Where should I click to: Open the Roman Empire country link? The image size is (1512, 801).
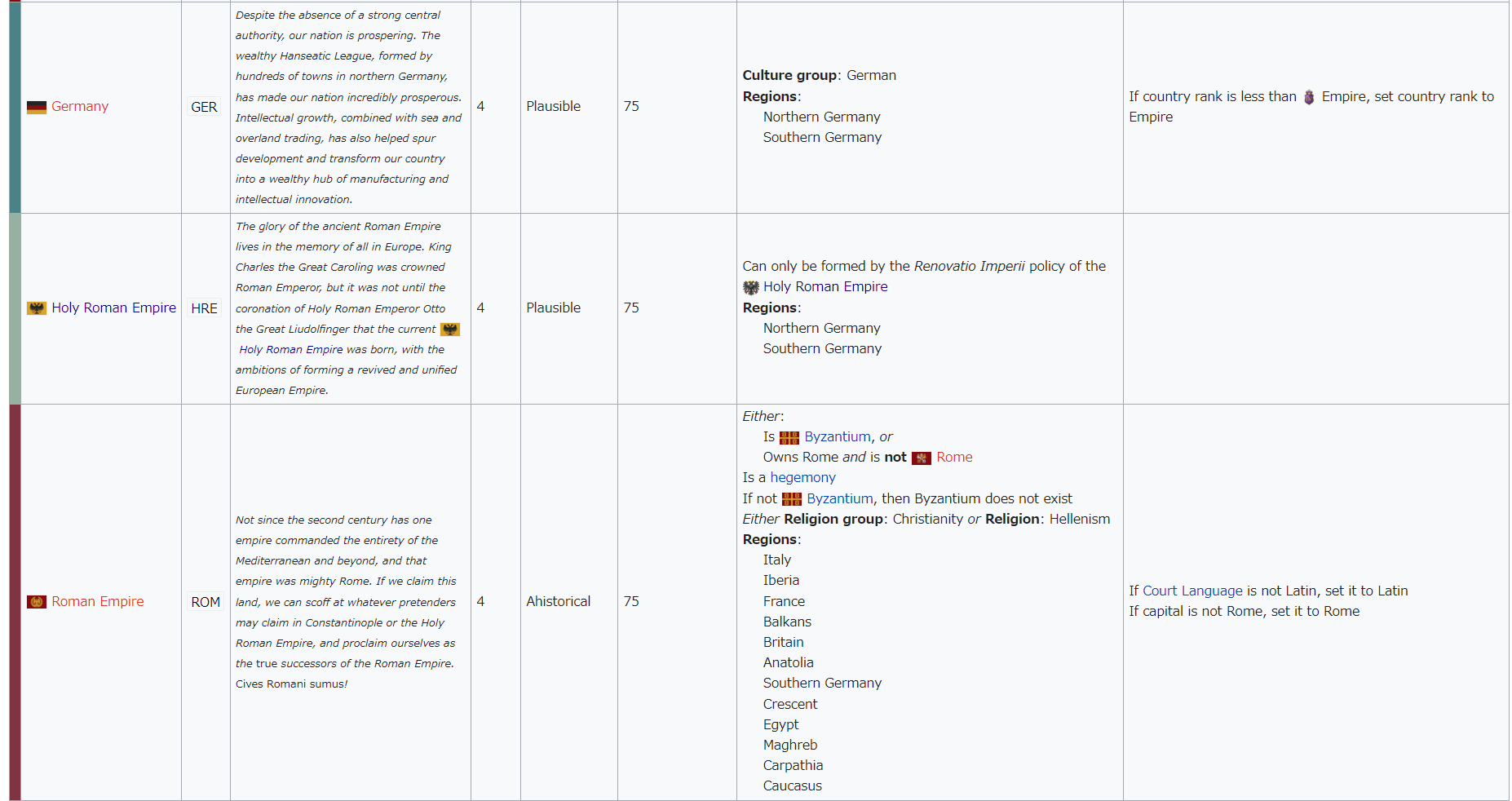[x=98, y=601]
